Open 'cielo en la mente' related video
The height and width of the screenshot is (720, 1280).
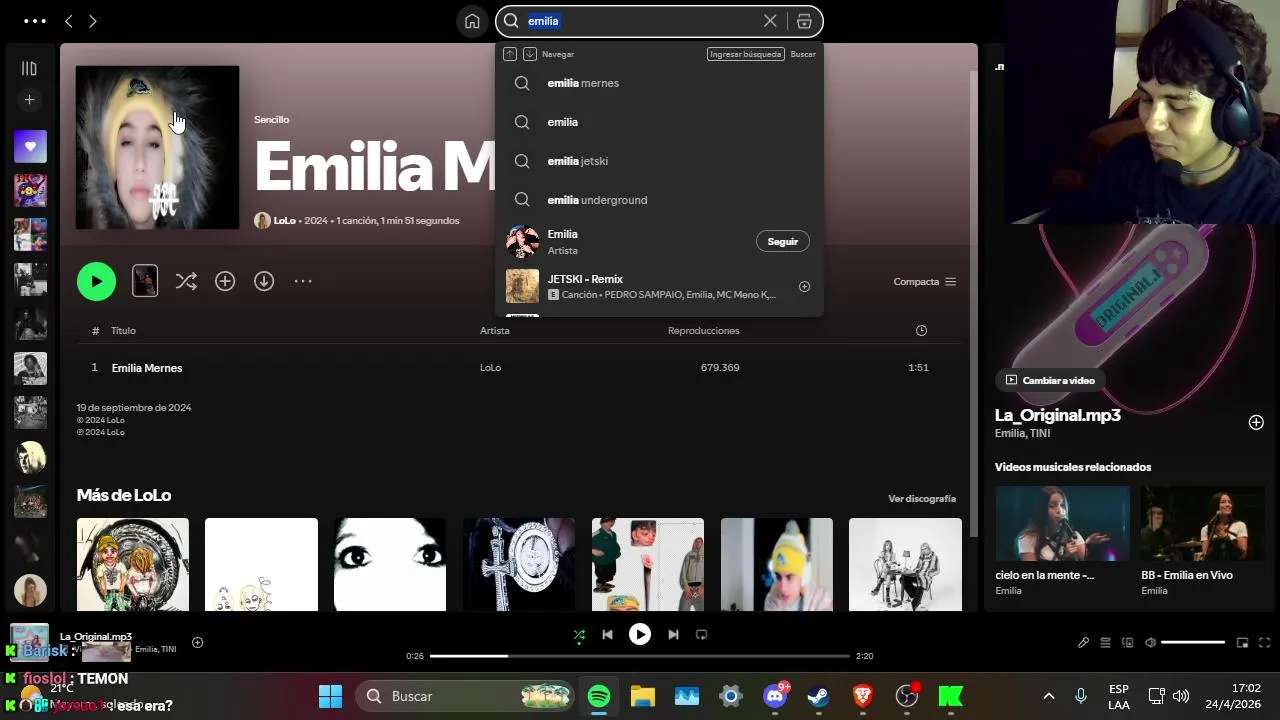[x=1062, y=541]
